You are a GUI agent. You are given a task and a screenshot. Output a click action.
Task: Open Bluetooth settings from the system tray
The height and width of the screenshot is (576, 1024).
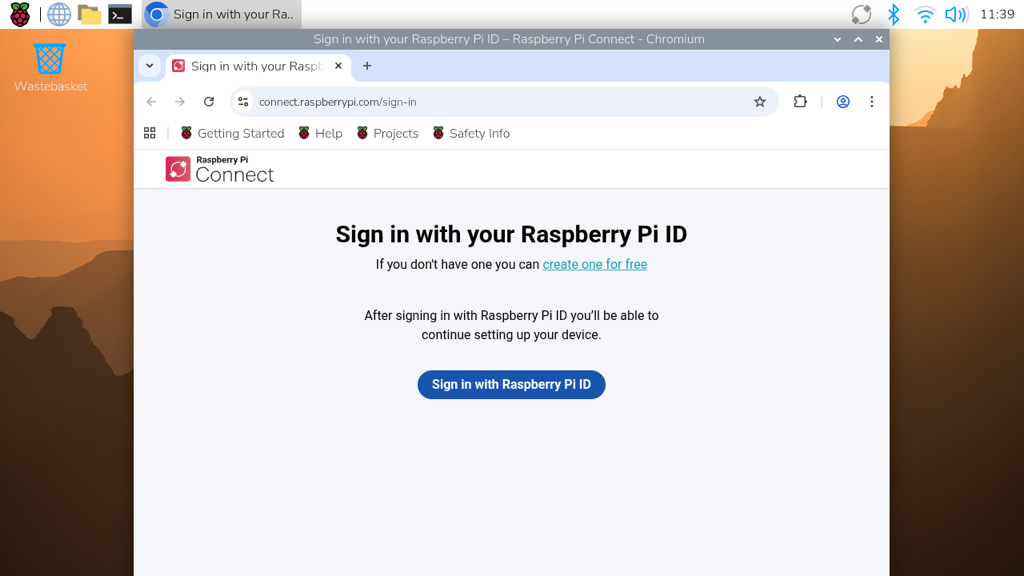coord(893,14)
